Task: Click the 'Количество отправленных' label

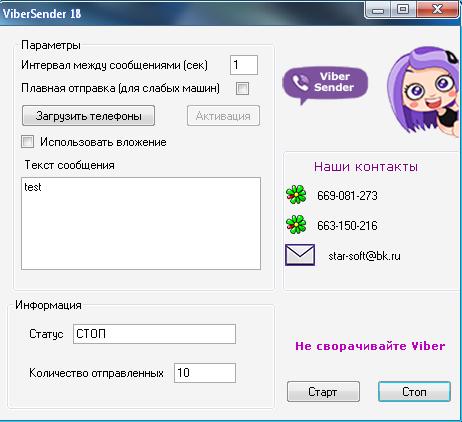Action: (96, 373)
